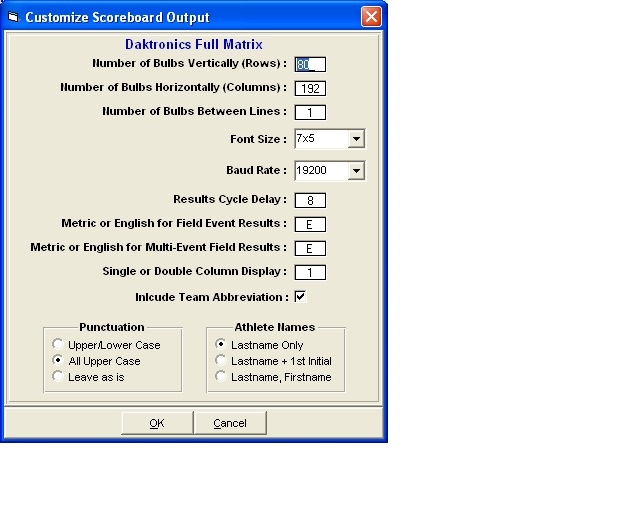Click the Bulbs Between Lines field
640x512 pixels.
[310, 113]
